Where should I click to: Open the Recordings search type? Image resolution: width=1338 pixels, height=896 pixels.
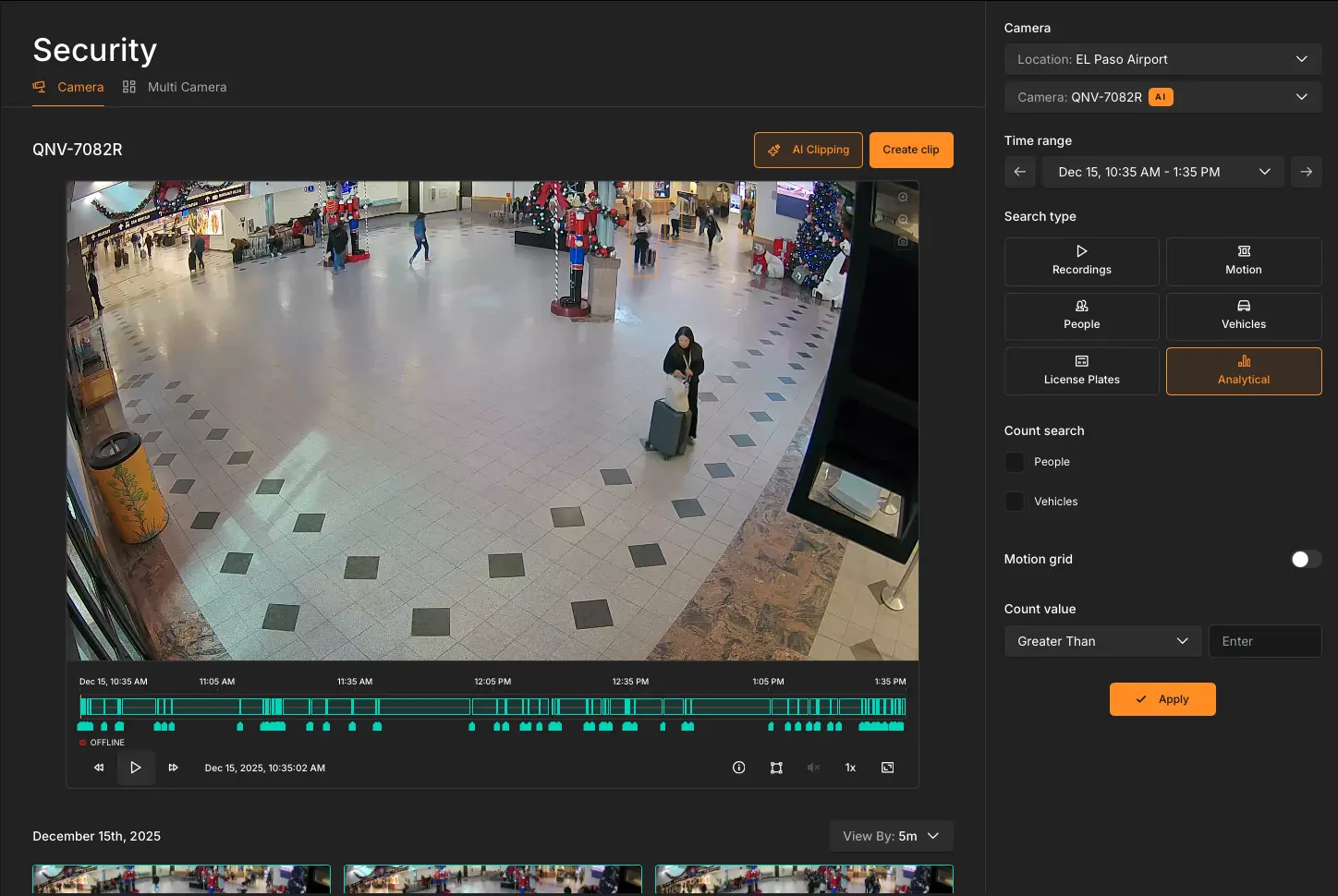(x=1080, y=261)
